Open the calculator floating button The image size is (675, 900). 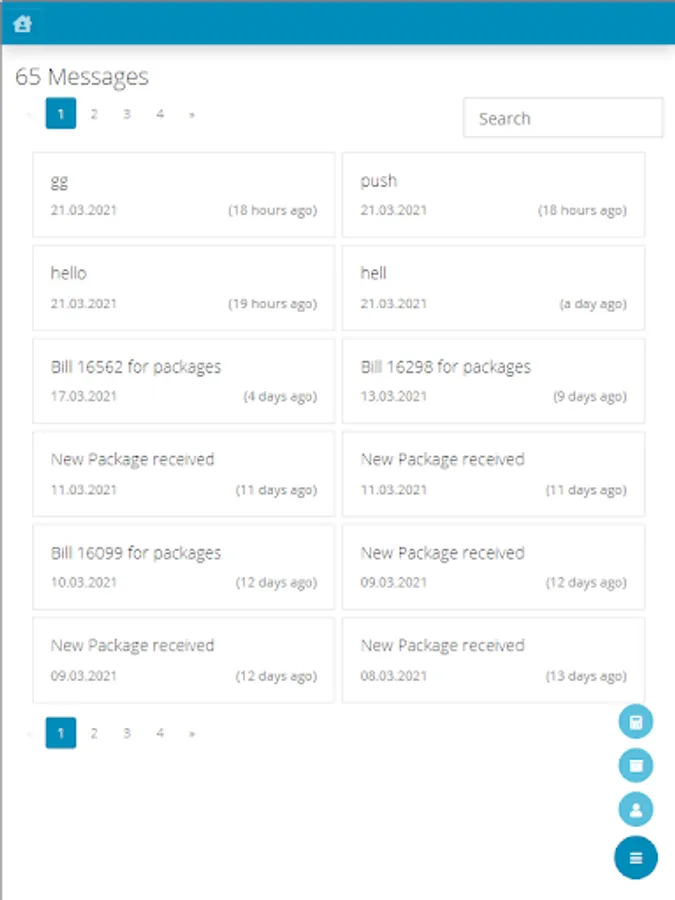tap(636, 721)
